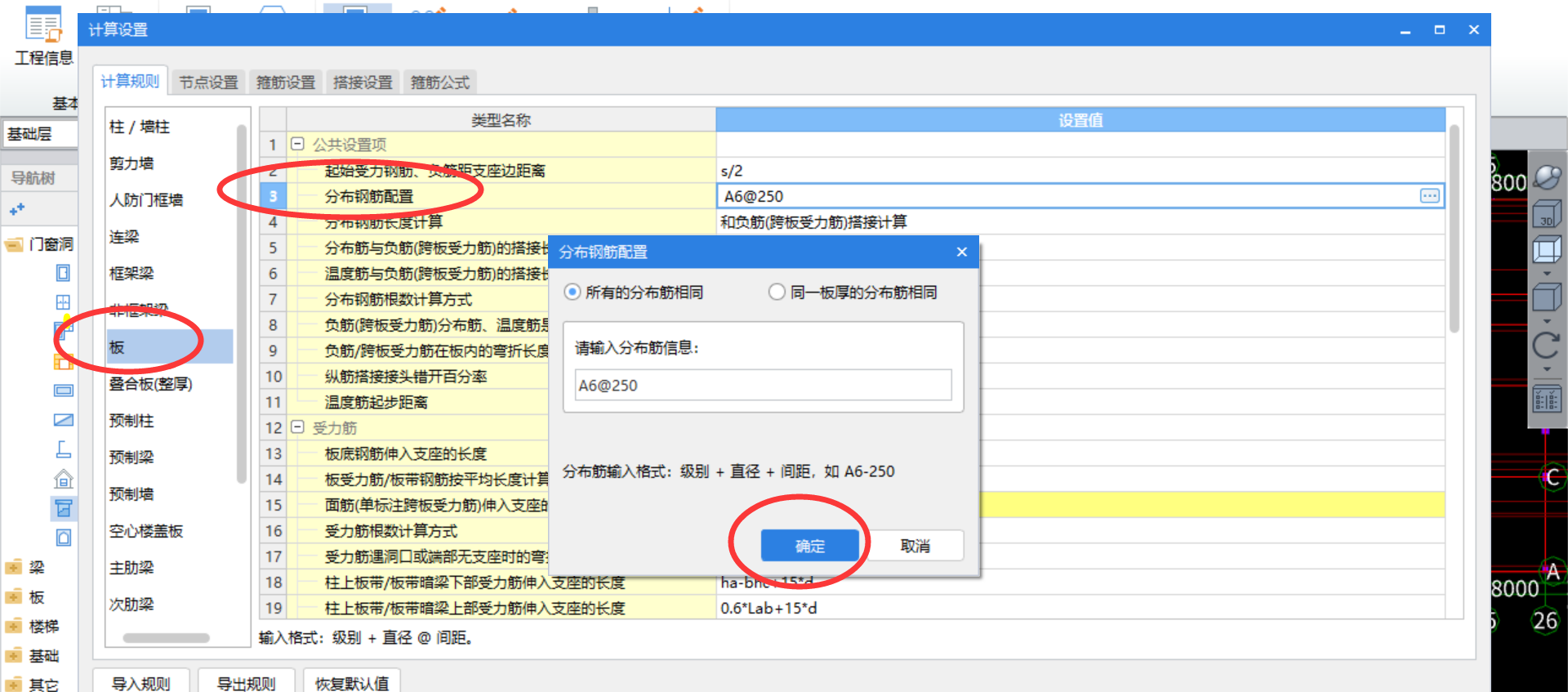Click the add icon below 导航树
1568x692 pixels.
point(16,210)
